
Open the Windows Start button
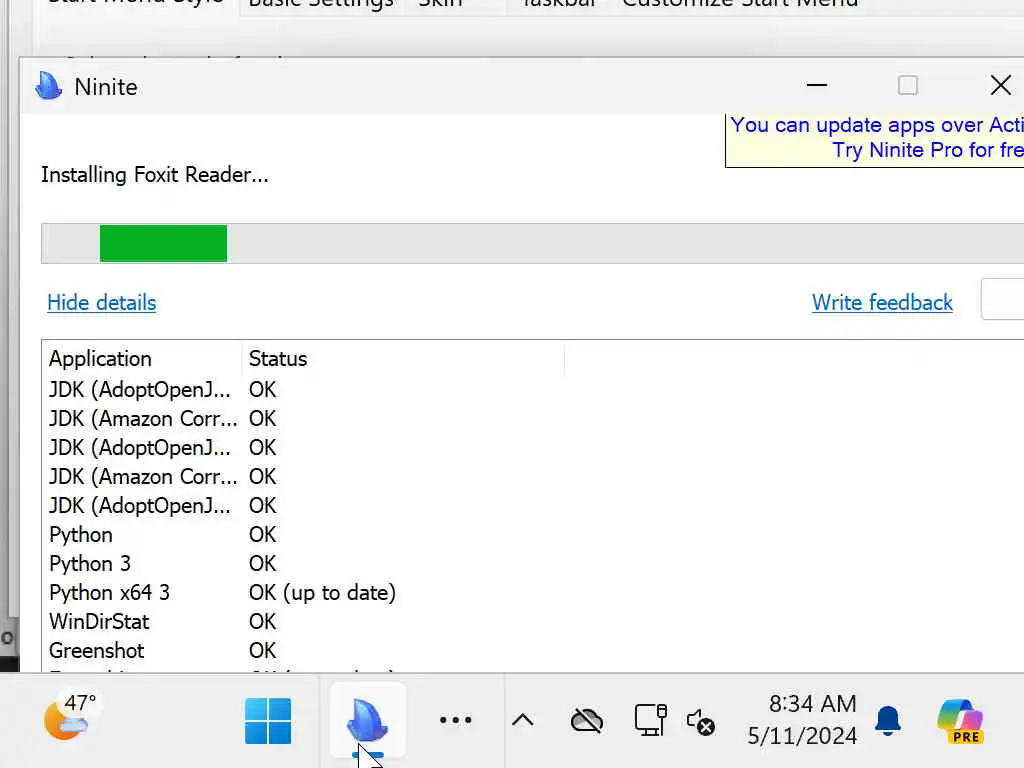point(268,721)
